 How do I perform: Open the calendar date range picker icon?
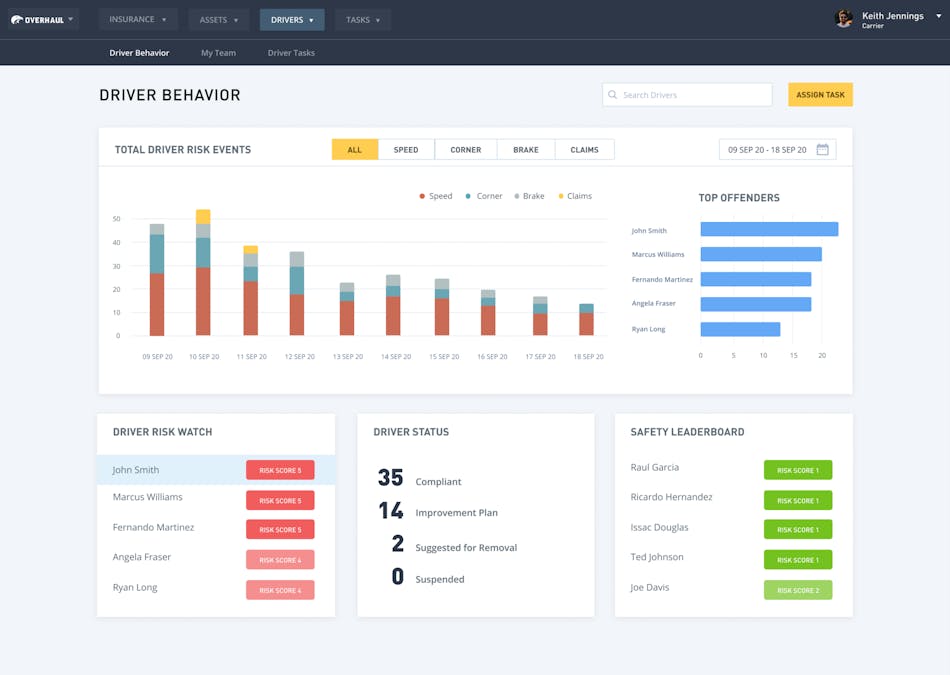pyautogui.click(x=823, y=148)
